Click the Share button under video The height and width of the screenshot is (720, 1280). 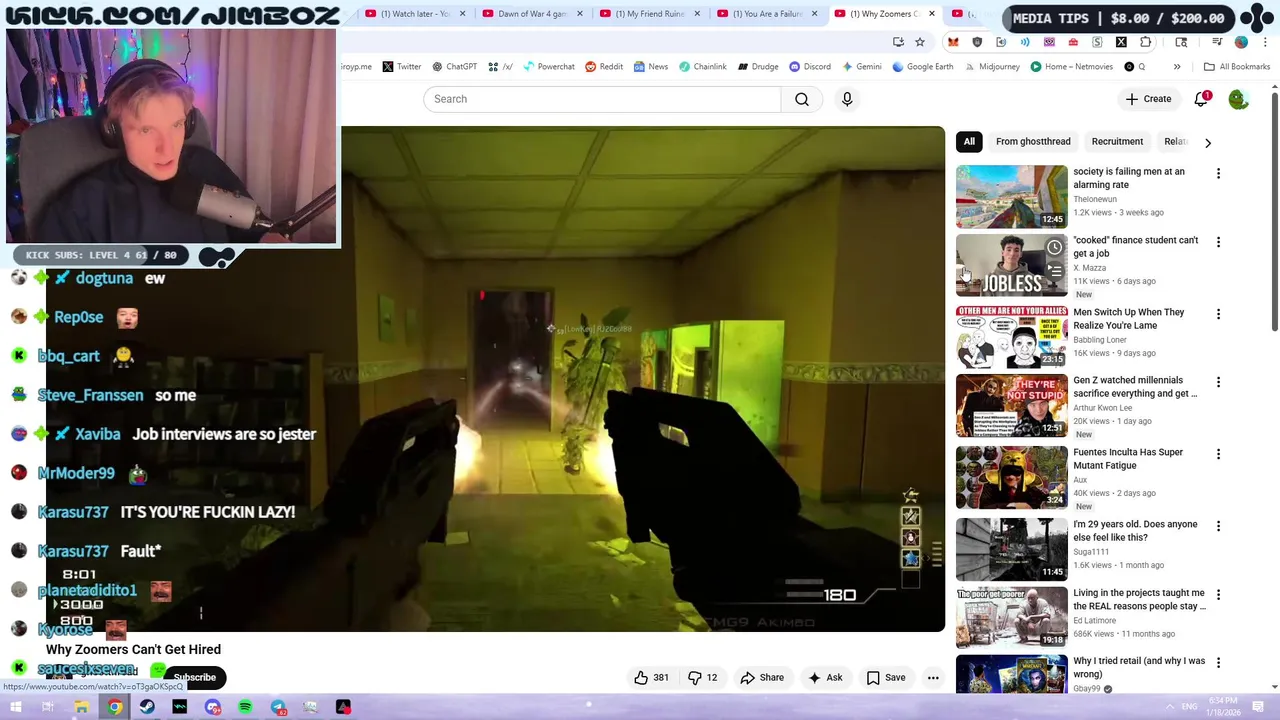pos(762,677)
